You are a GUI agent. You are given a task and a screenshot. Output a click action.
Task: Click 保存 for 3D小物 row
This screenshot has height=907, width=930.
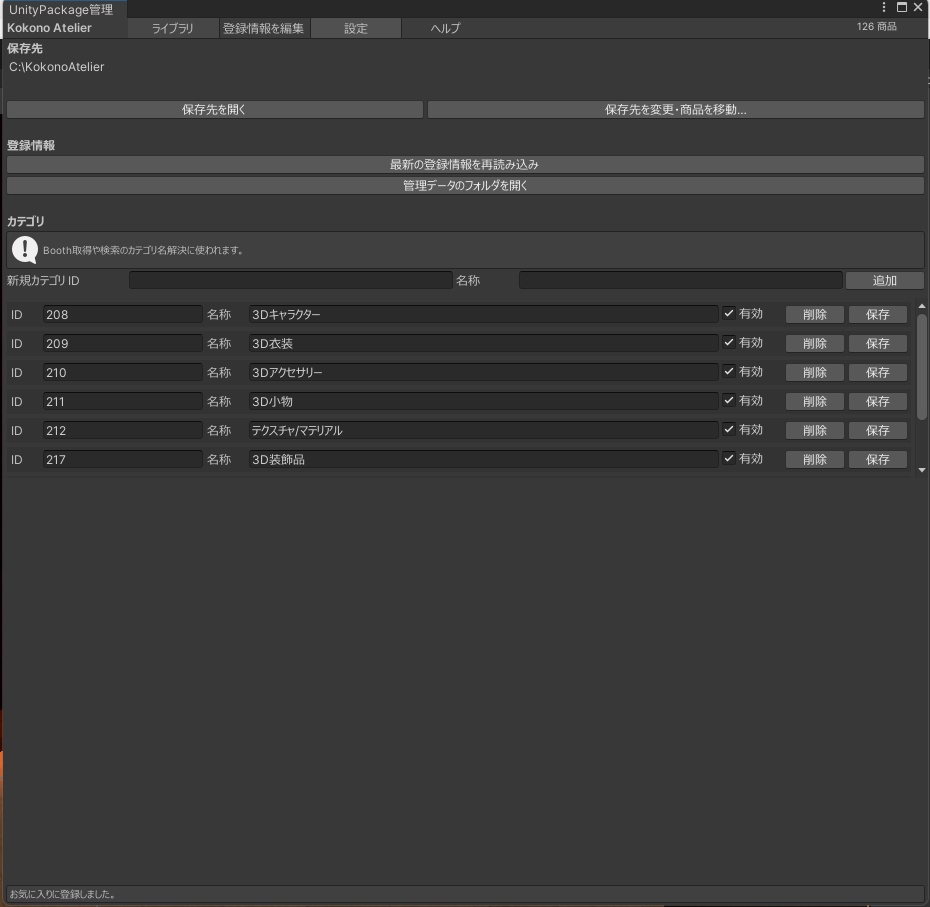[x=877, y=402]
